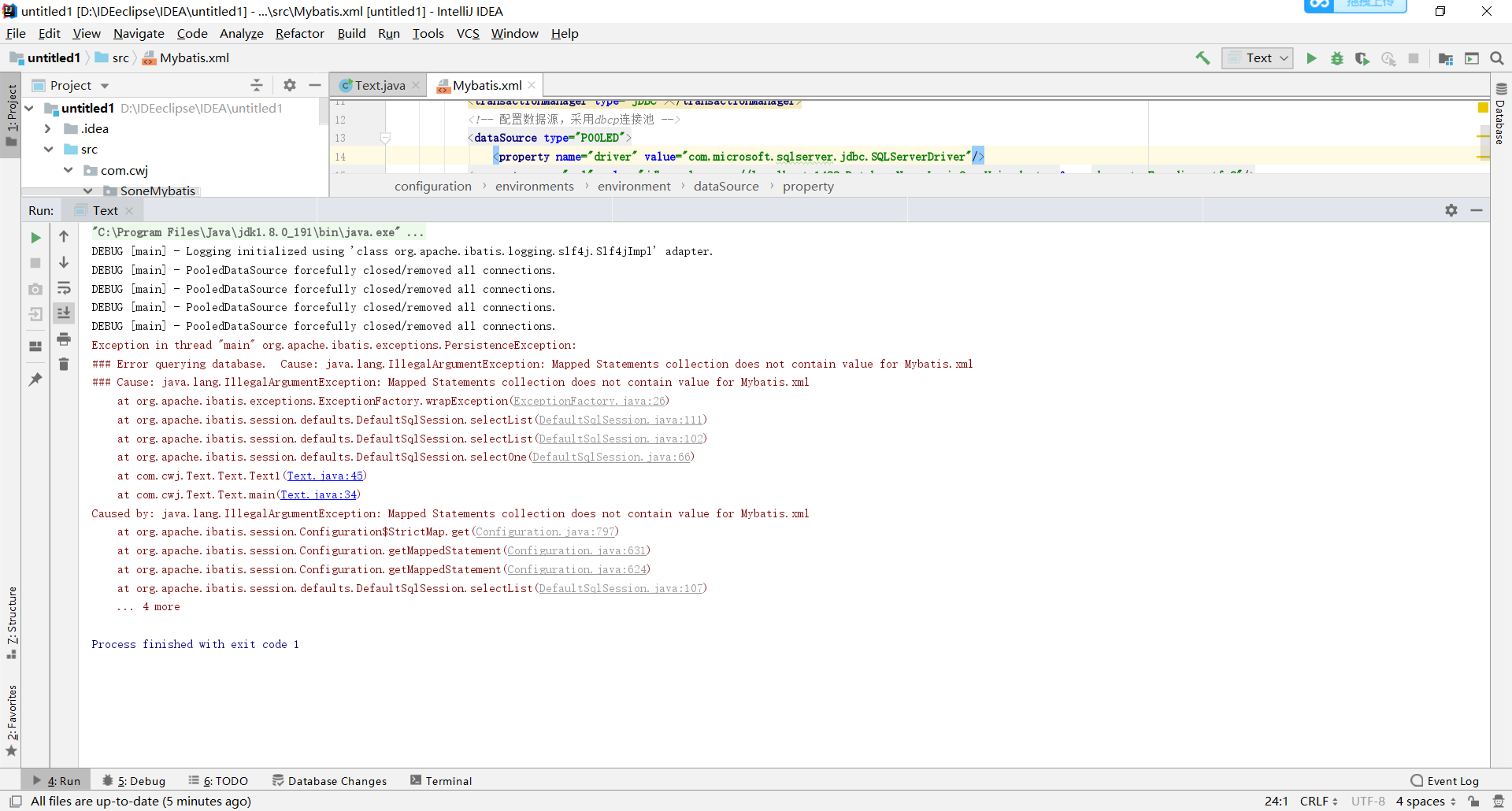The image size is (1512, 811).
Task: Open Text.java:45 stack trace link
Action: pos(324,476)
